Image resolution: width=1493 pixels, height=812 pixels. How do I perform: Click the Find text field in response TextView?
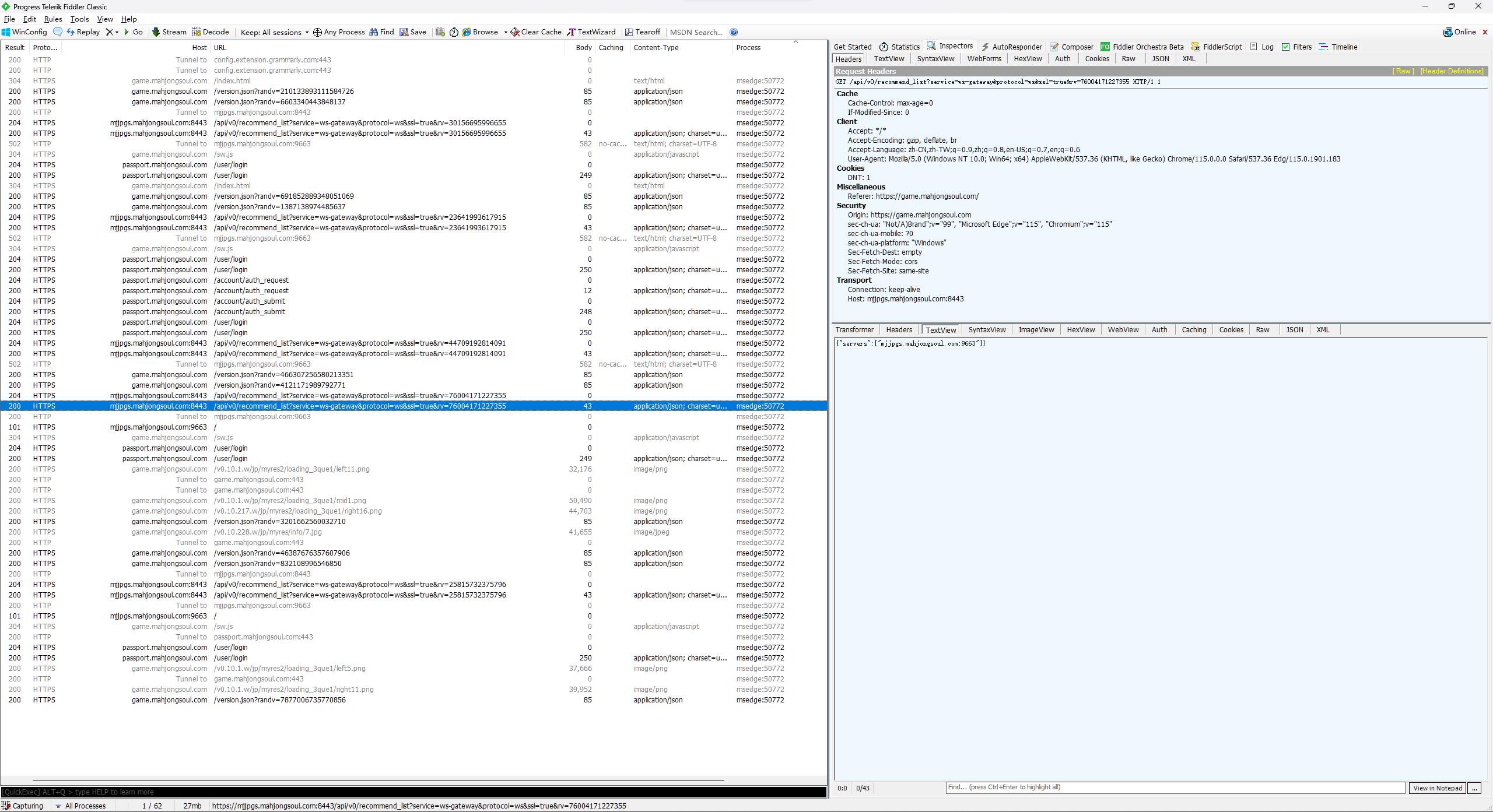coord(1175,788)
